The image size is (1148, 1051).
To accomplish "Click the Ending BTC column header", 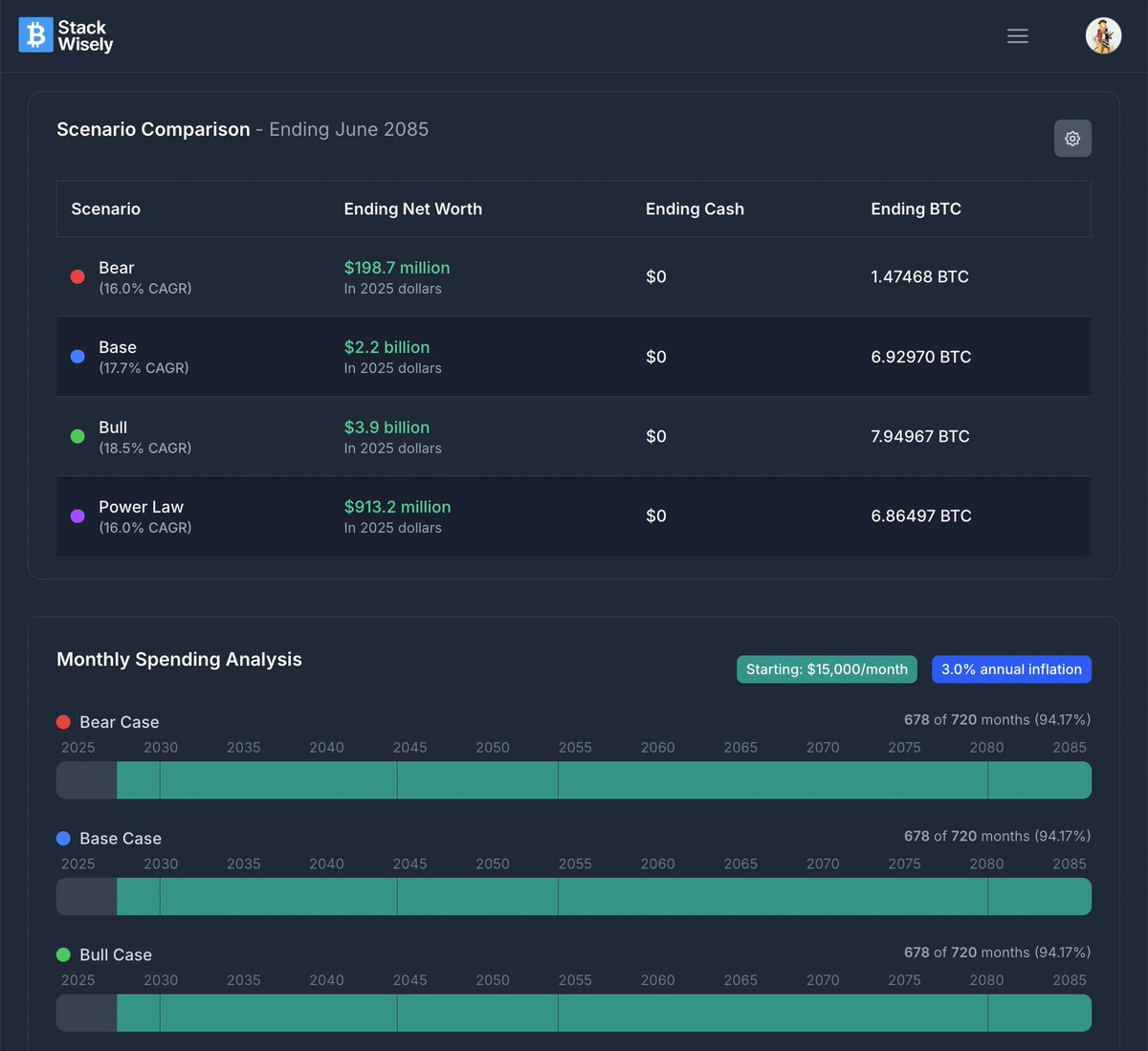I will click(916, 209).
